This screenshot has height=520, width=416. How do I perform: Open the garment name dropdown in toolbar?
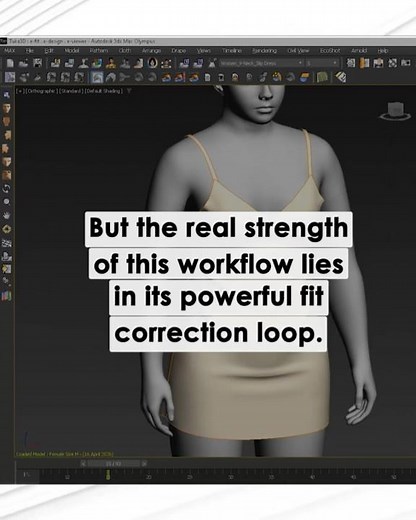click(261, 63)
